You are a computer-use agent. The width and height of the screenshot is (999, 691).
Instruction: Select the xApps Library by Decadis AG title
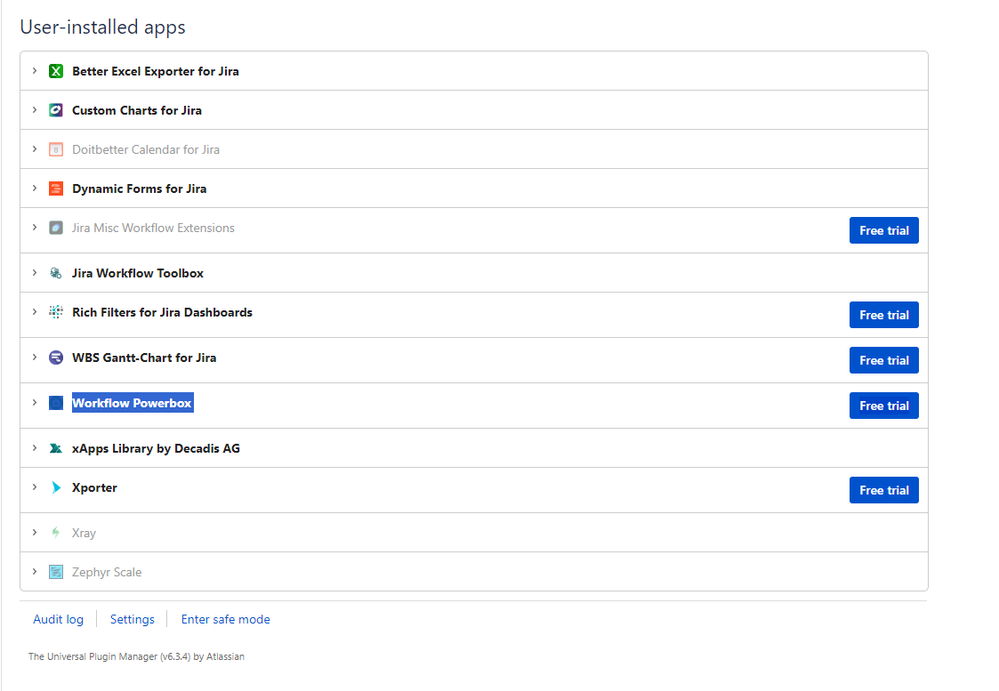tap(156, 448)
